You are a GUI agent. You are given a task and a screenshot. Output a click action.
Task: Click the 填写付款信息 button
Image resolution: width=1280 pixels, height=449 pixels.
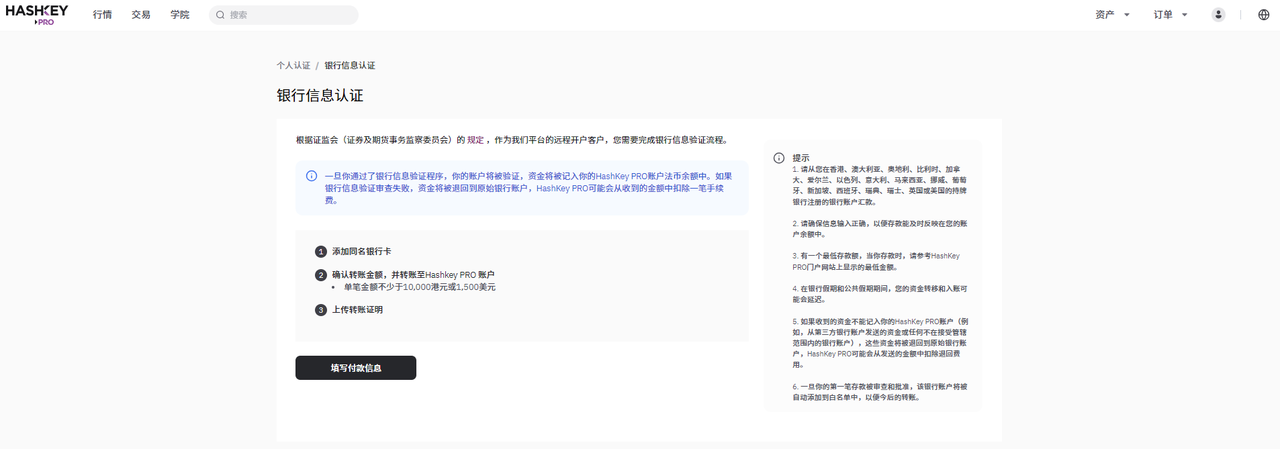click(355, 368)
